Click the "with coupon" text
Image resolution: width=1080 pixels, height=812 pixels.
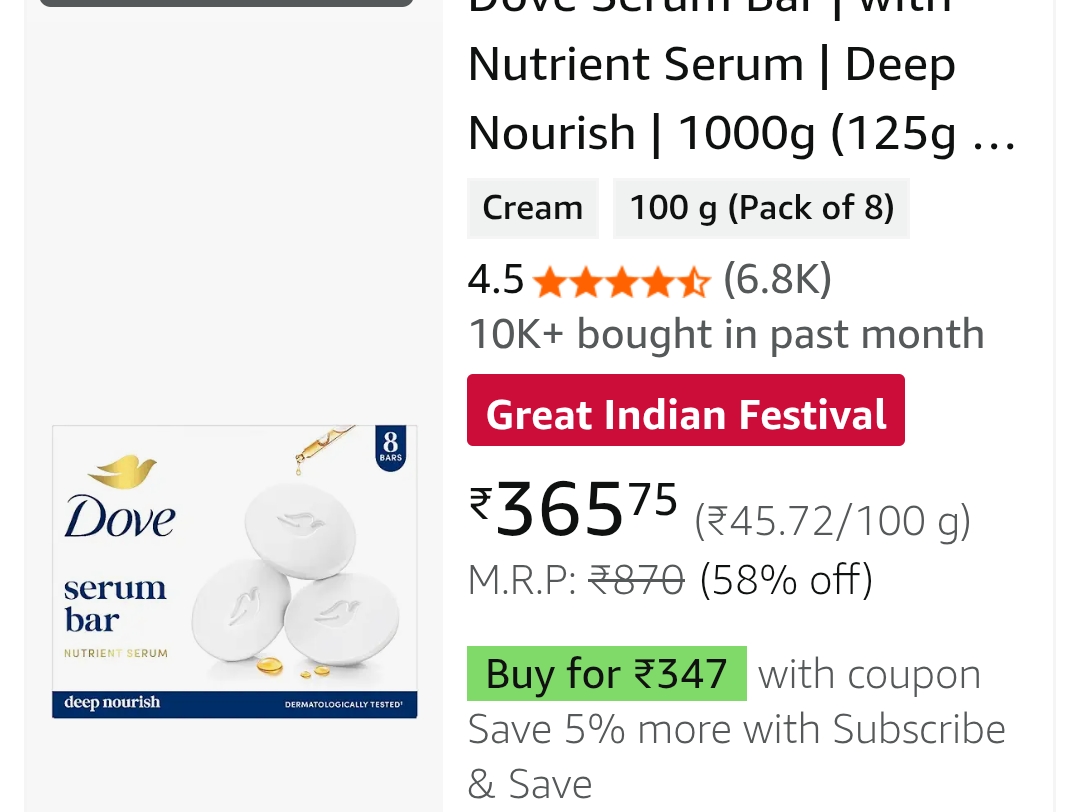point(869,675)
